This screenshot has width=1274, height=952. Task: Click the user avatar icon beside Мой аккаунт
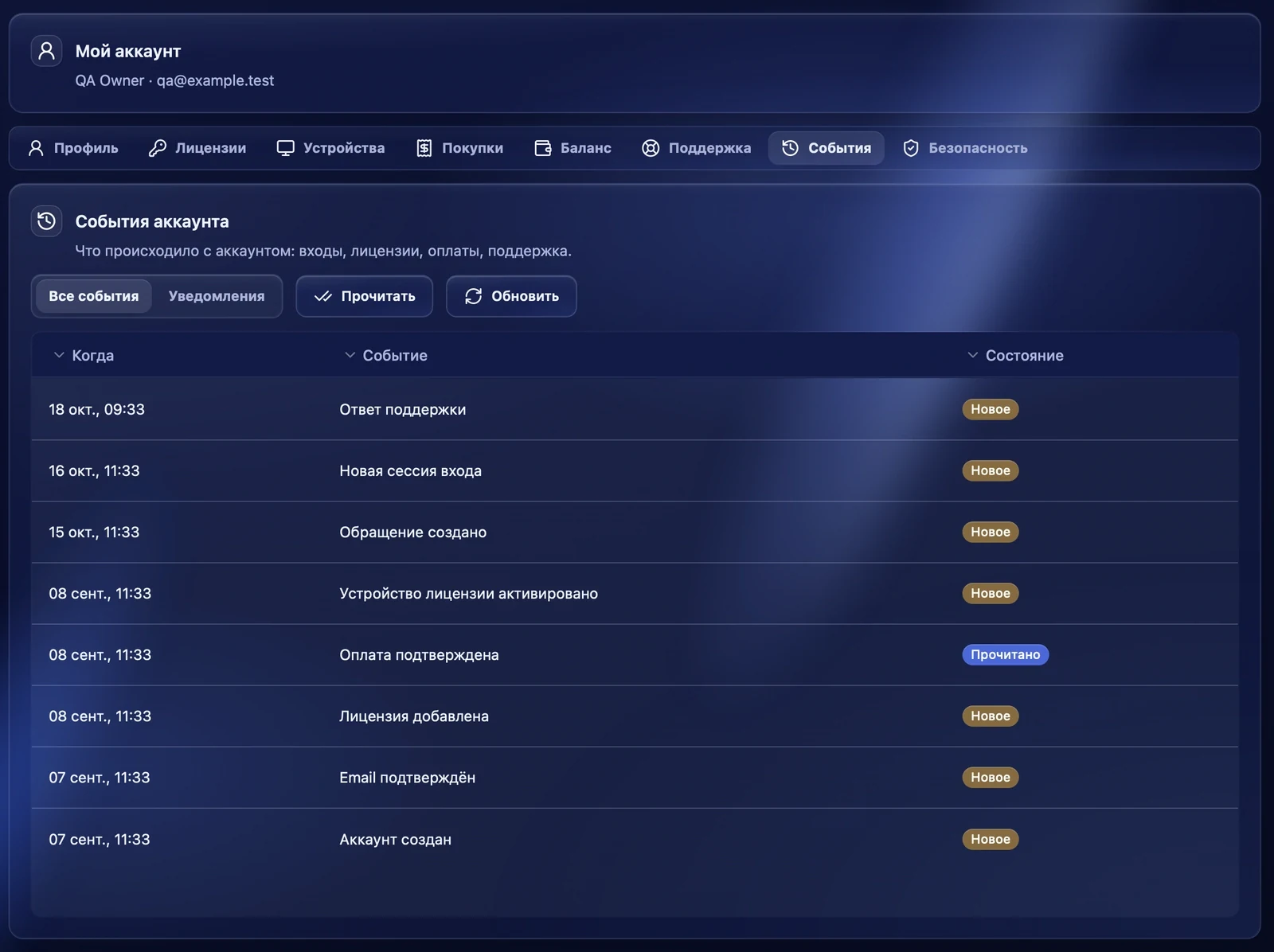[46, 51]
